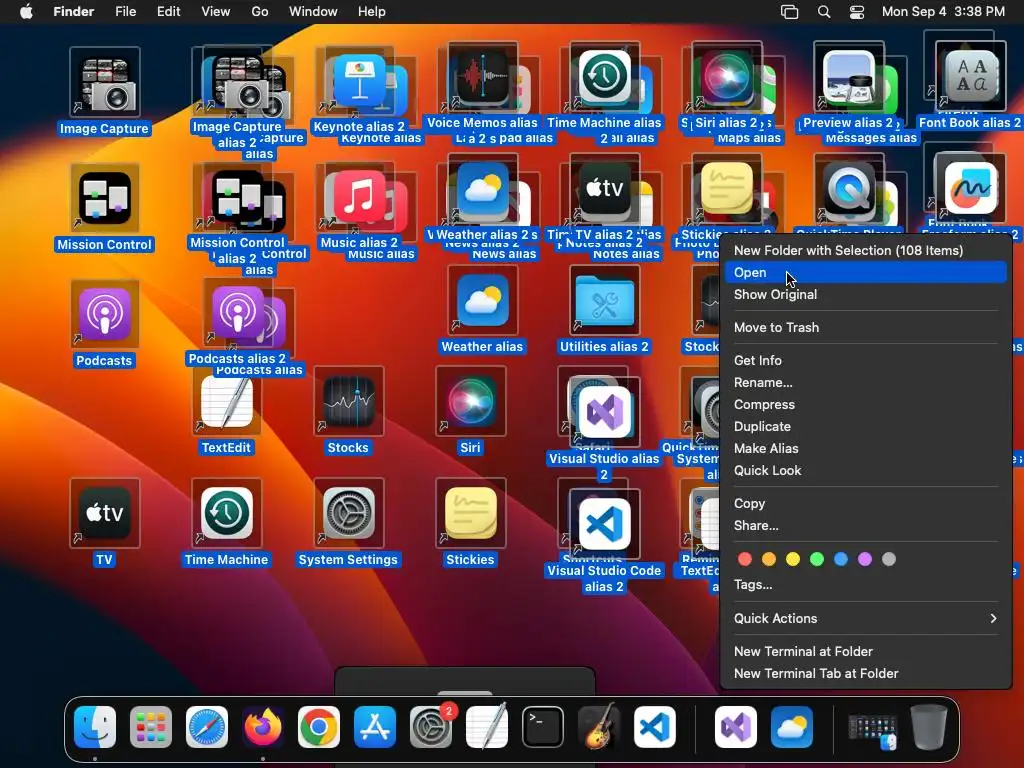Screen dimensions: 1024x768
Task: Apply the orange tag color
Action: pos(769,559)
